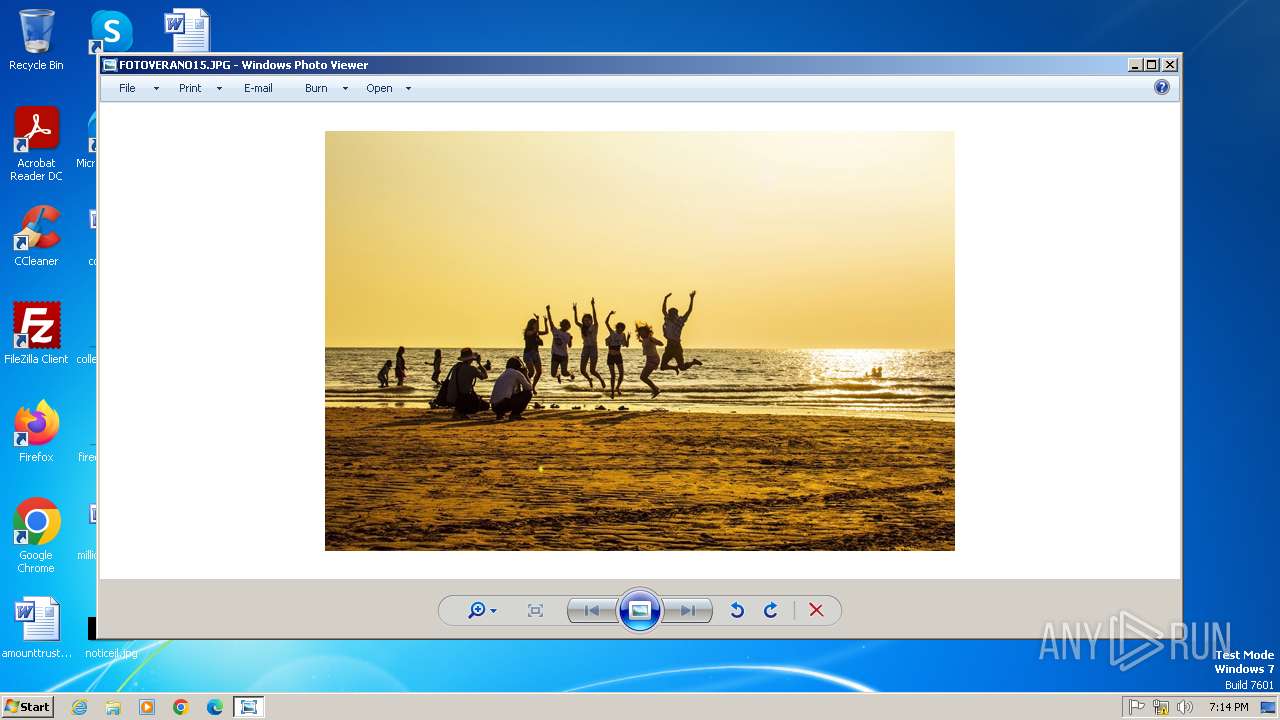Advance to the next photo
The height and width of the screenshot is (720, 1280).
[688, 610]
